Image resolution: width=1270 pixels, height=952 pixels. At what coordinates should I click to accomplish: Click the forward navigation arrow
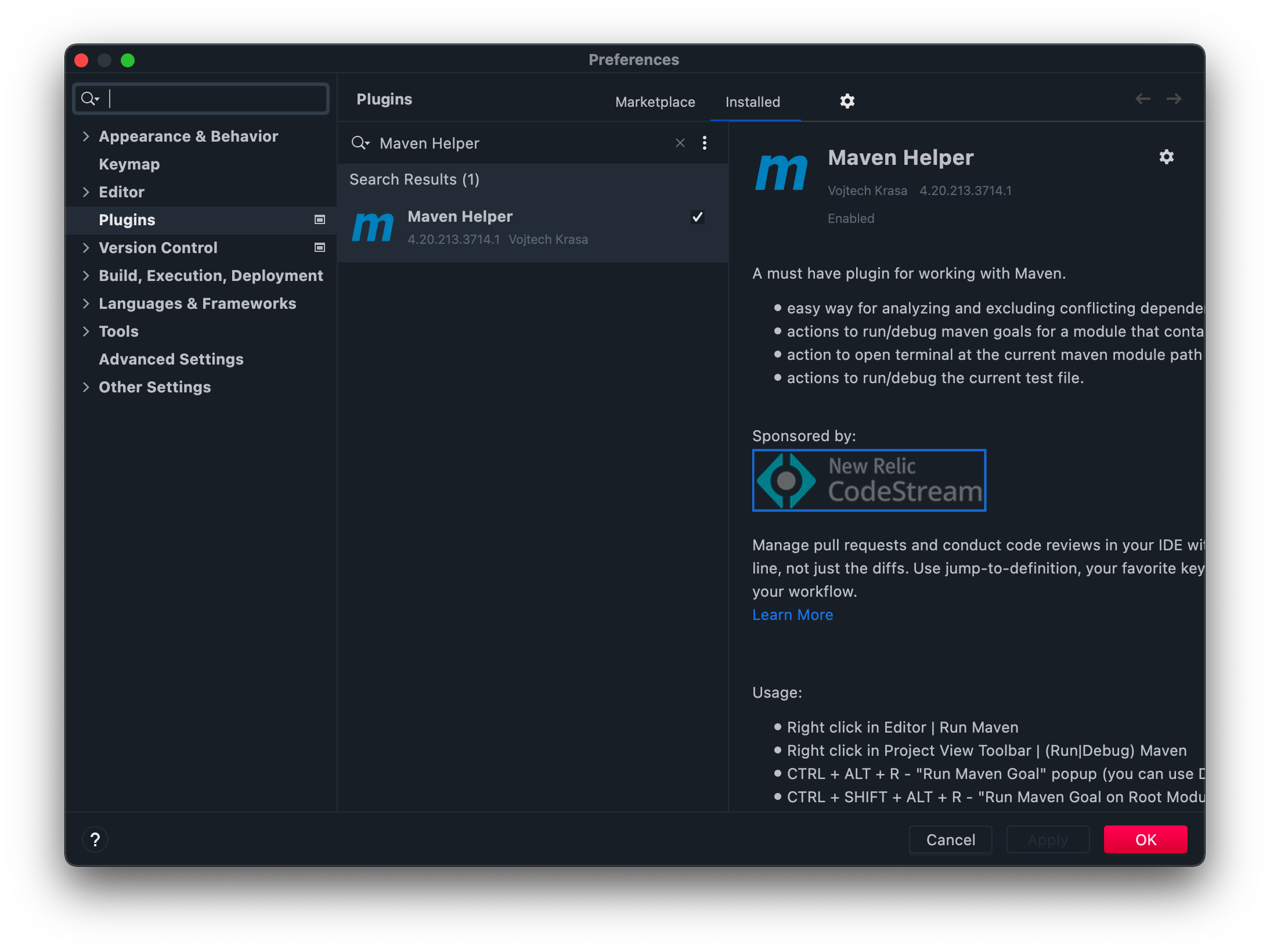tap(1174, 99)
